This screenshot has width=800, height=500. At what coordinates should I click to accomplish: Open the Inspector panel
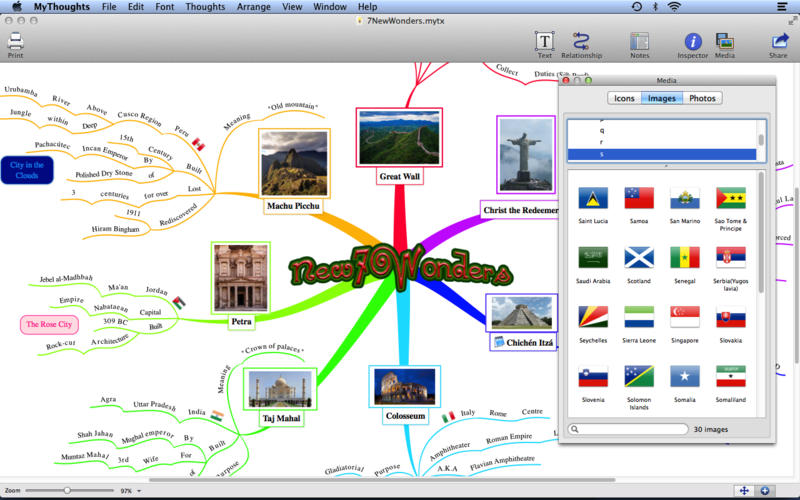(x=692, y=42)
